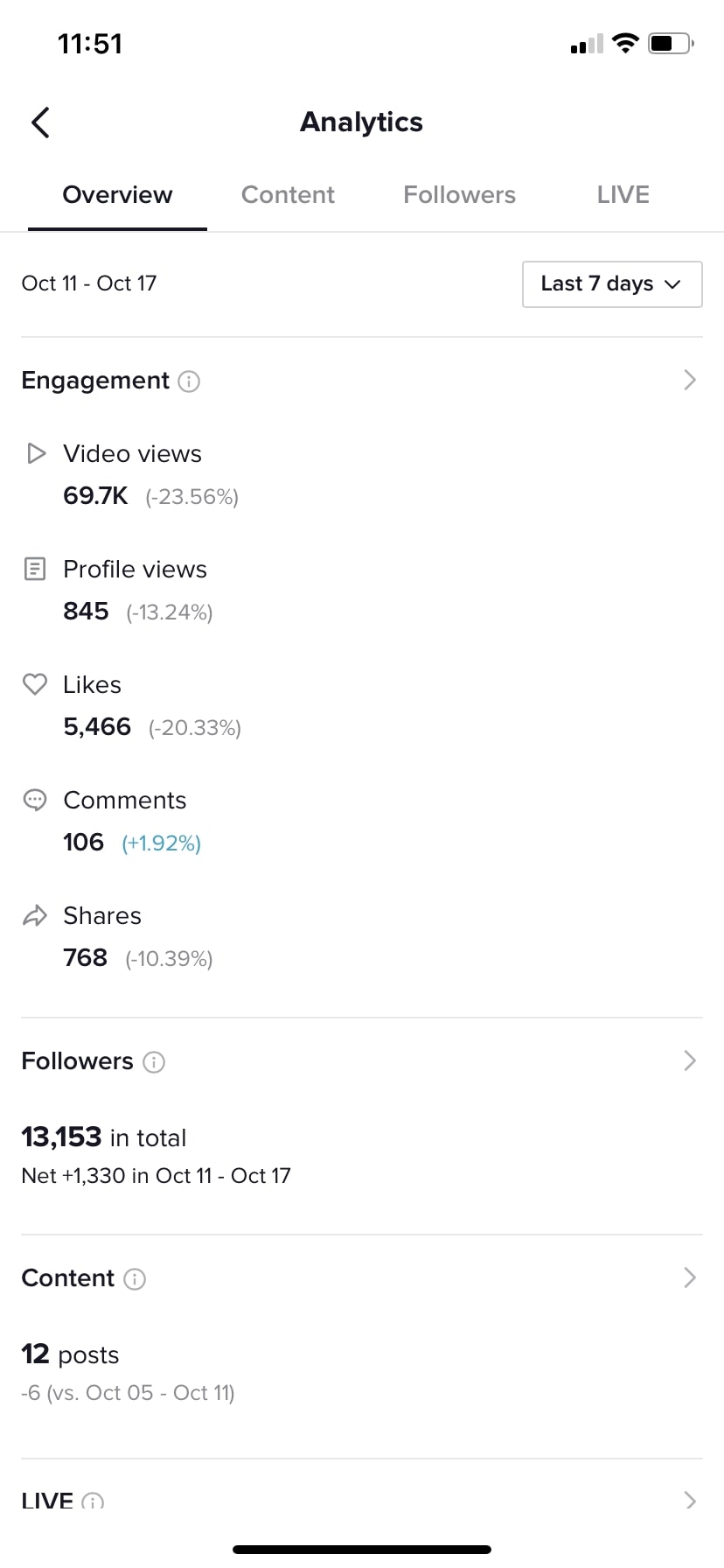The image size is (724, 1568).
Task: Tap the Shares arrow icon
Action: 35,916
